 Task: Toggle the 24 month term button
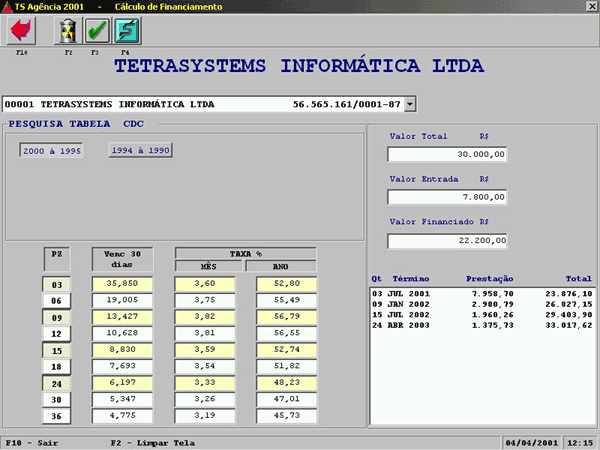[x=56, y=384]
